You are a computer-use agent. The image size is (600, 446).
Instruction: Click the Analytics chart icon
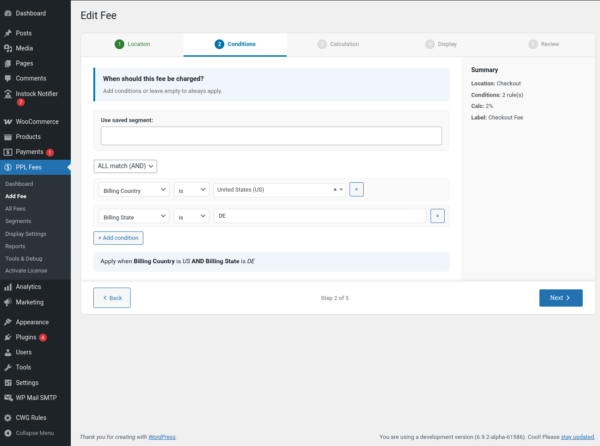8,286
